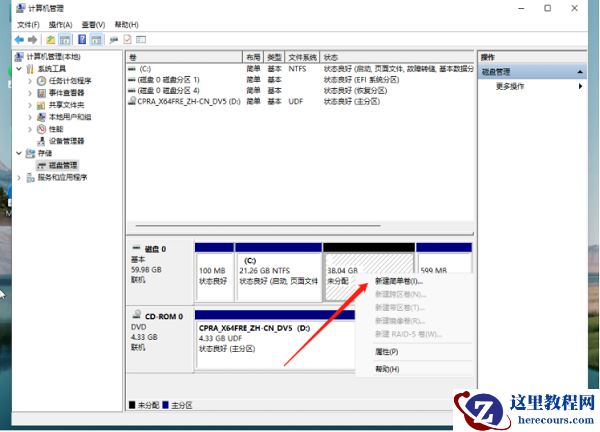The image size is (600, 432).
Task: Click the Forward arrow toolbar icon
Action: click(33, 39)
